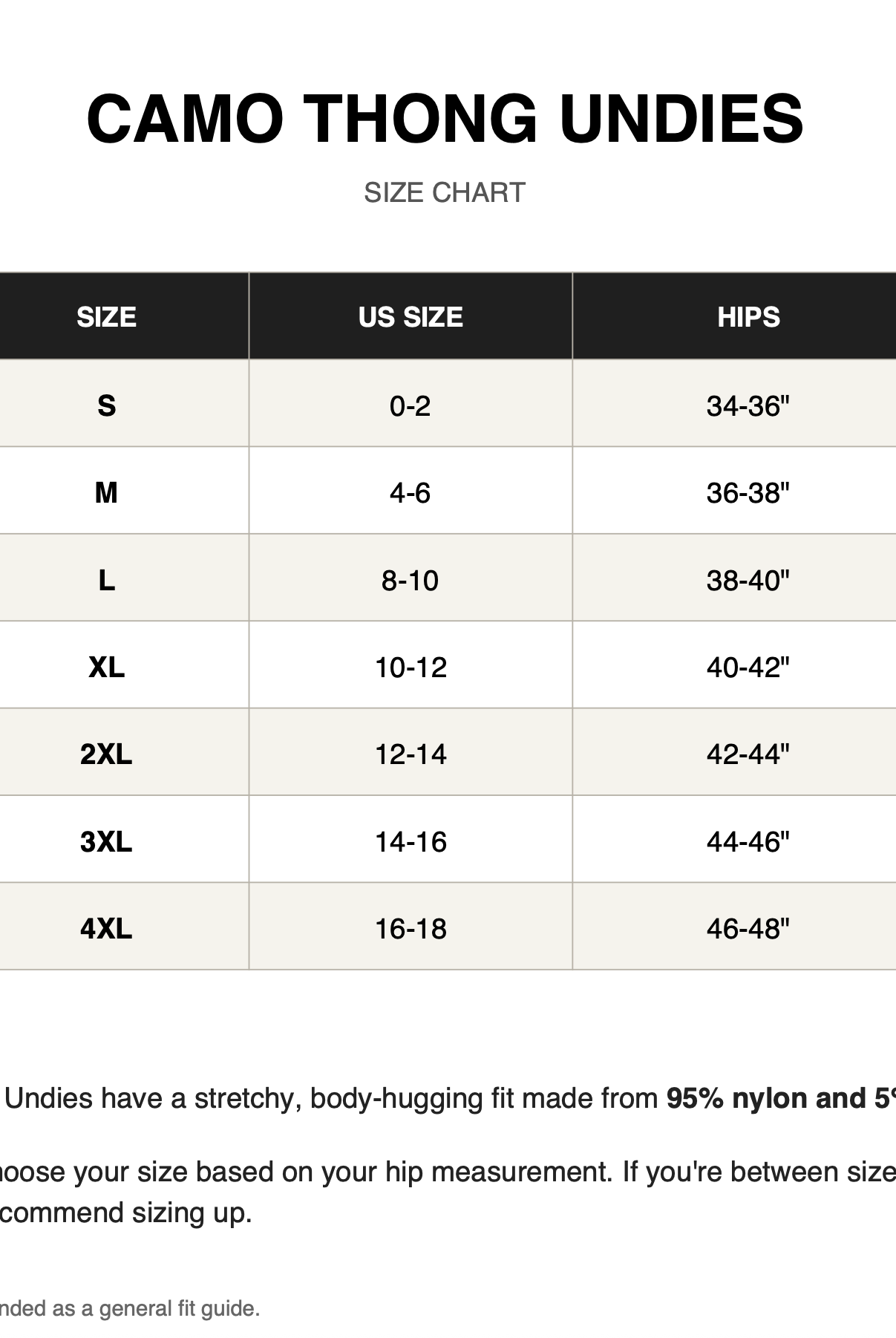Screen dimensions: 896x1338
Task: Click the 46-48" hips measurement
Action: tap(748, 928)
